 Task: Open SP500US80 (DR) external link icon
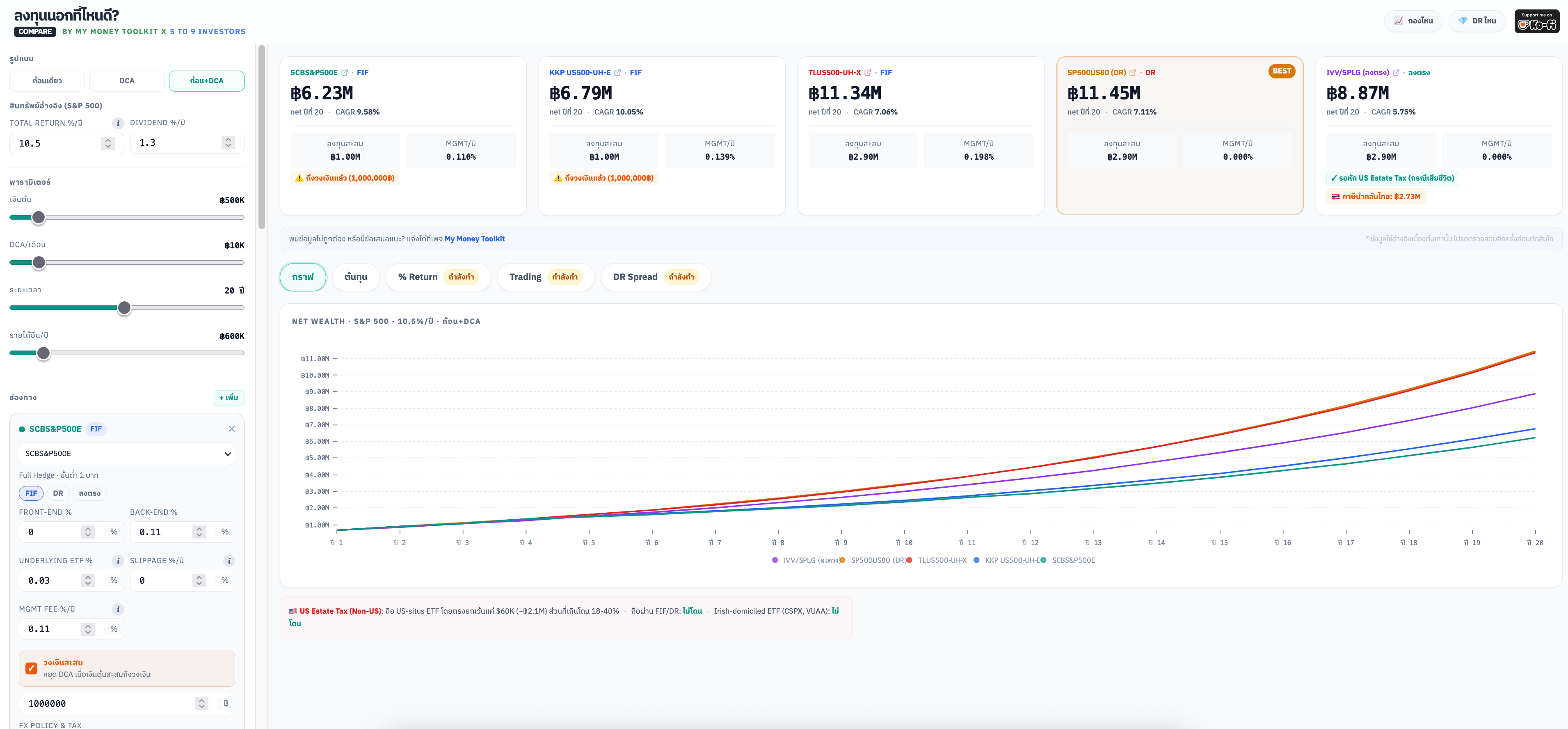point(1133,73)
